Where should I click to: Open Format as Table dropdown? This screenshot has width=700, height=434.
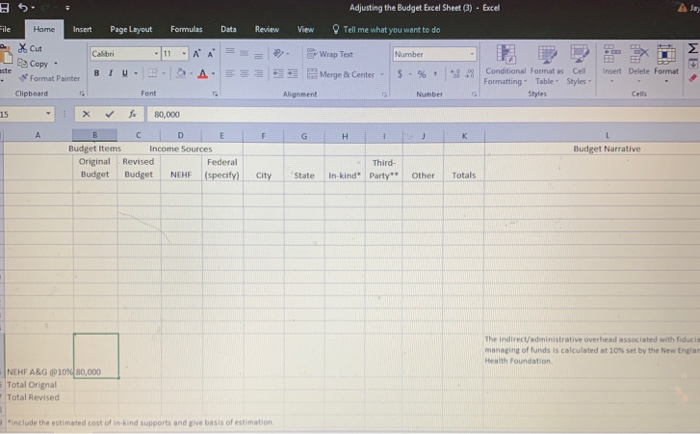[x=547, y=65]
